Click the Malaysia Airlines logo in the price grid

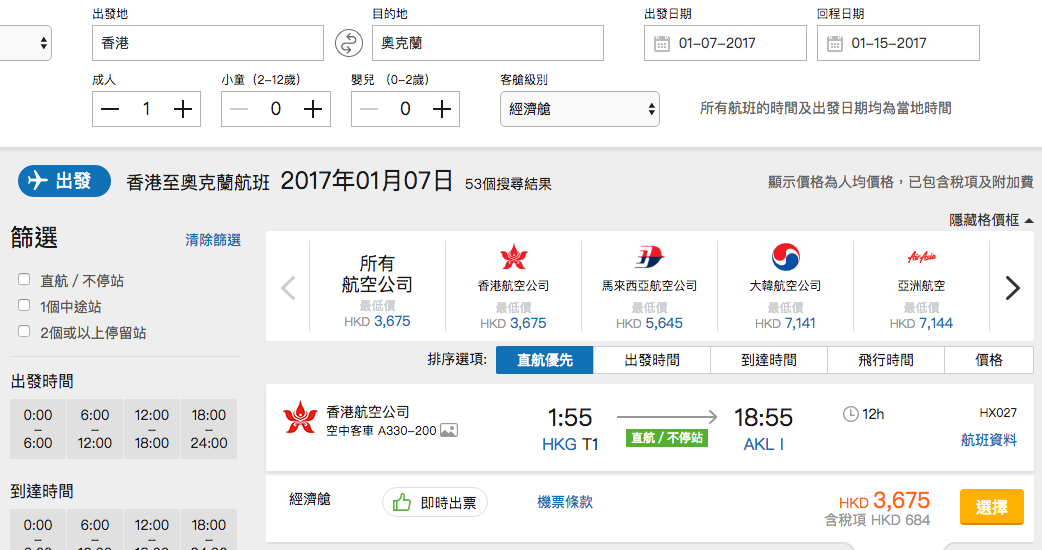pyautogui.click(x=649, y=257)
